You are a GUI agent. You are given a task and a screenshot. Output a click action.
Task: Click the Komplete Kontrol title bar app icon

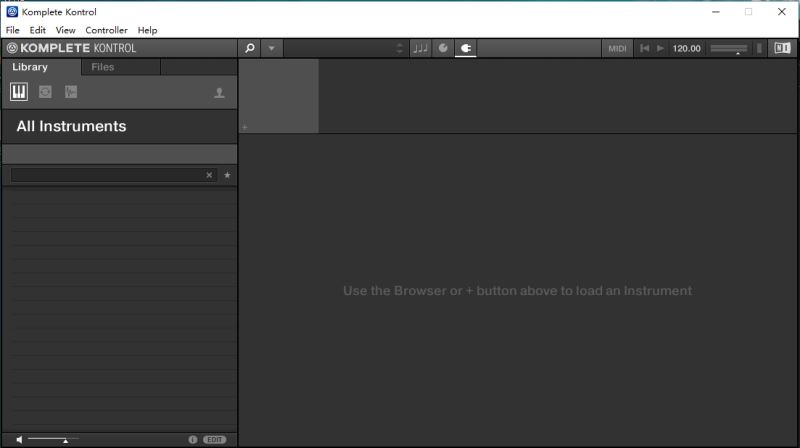(x=12, y=11)
